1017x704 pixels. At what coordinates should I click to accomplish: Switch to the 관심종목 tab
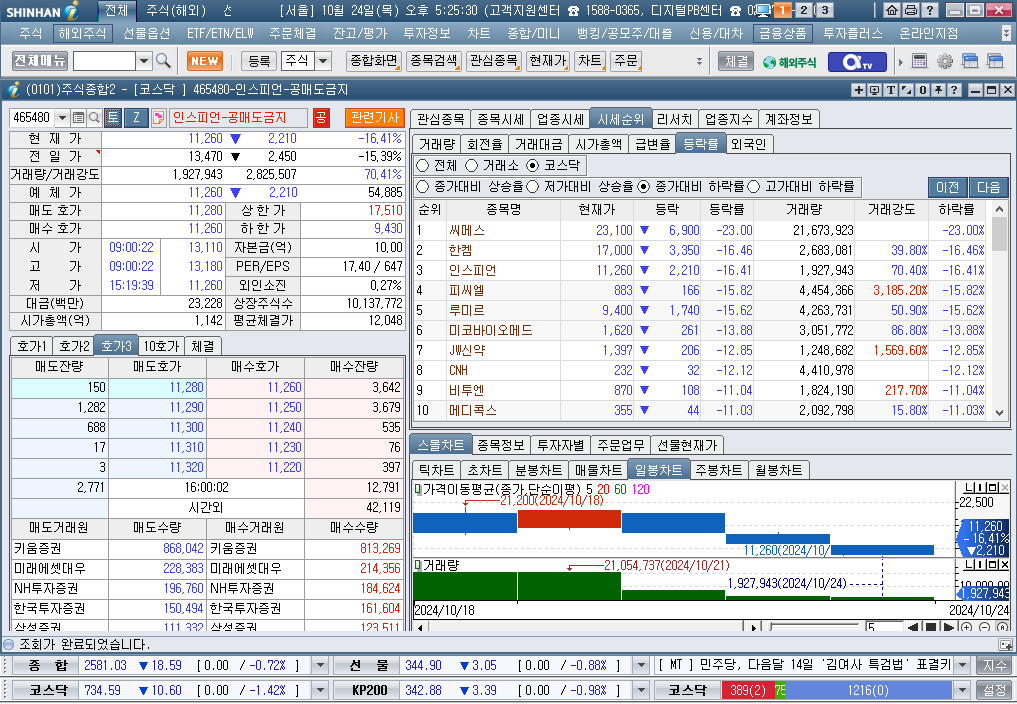[x=440, y=119]
